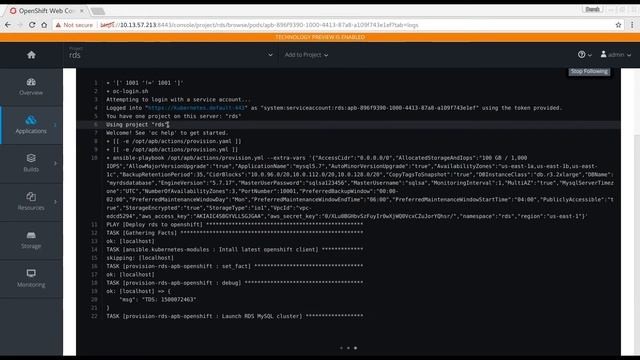Click log line 'Attempting to login with a service account'

[x=178, y=100]
